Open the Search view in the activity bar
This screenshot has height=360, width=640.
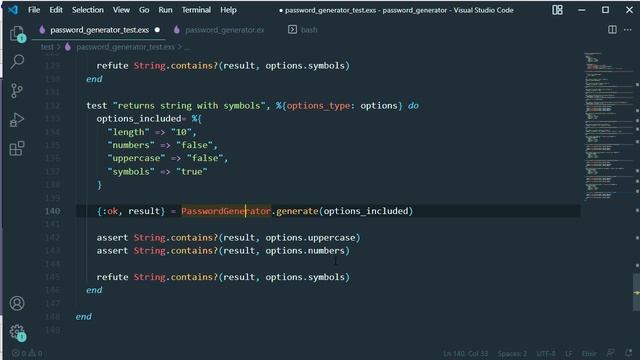coord(17,62)
